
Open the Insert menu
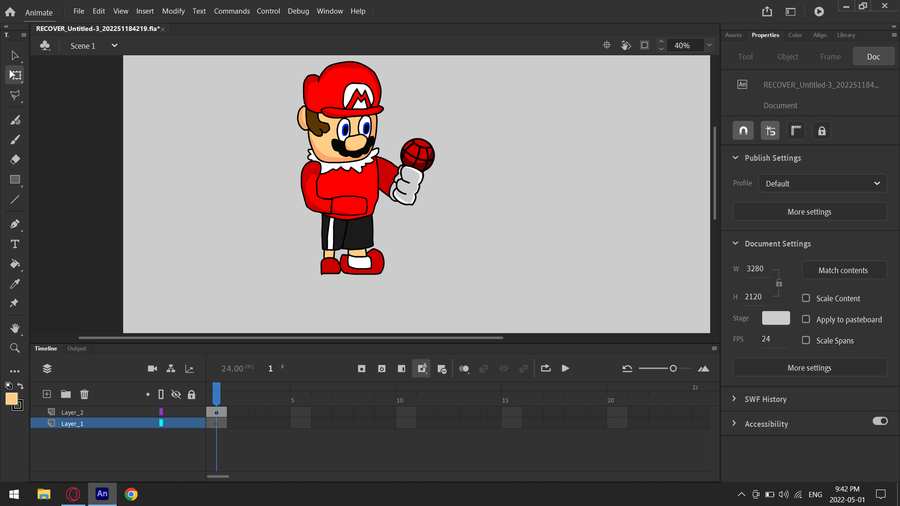[x=145, y=11]
